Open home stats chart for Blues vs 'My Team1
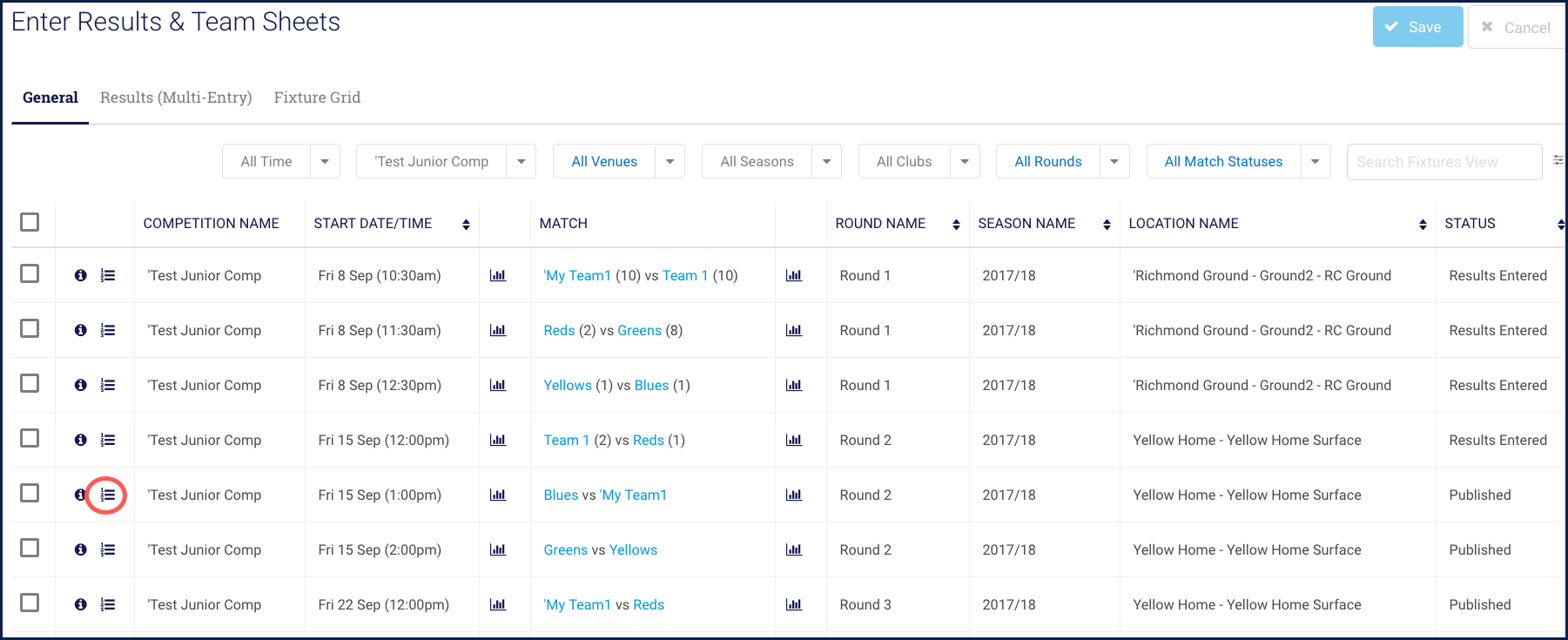 [498, 495]
